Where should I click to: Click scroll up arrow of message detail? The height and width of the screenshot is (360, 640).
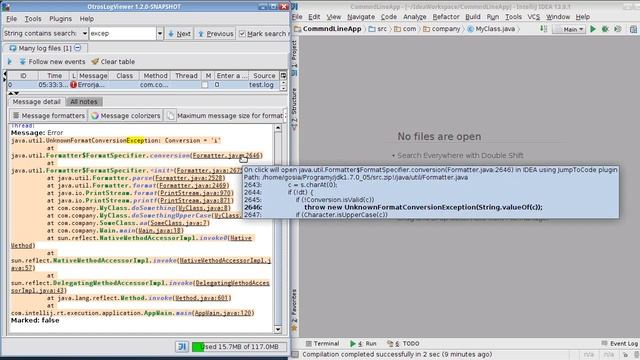point(278,128)
